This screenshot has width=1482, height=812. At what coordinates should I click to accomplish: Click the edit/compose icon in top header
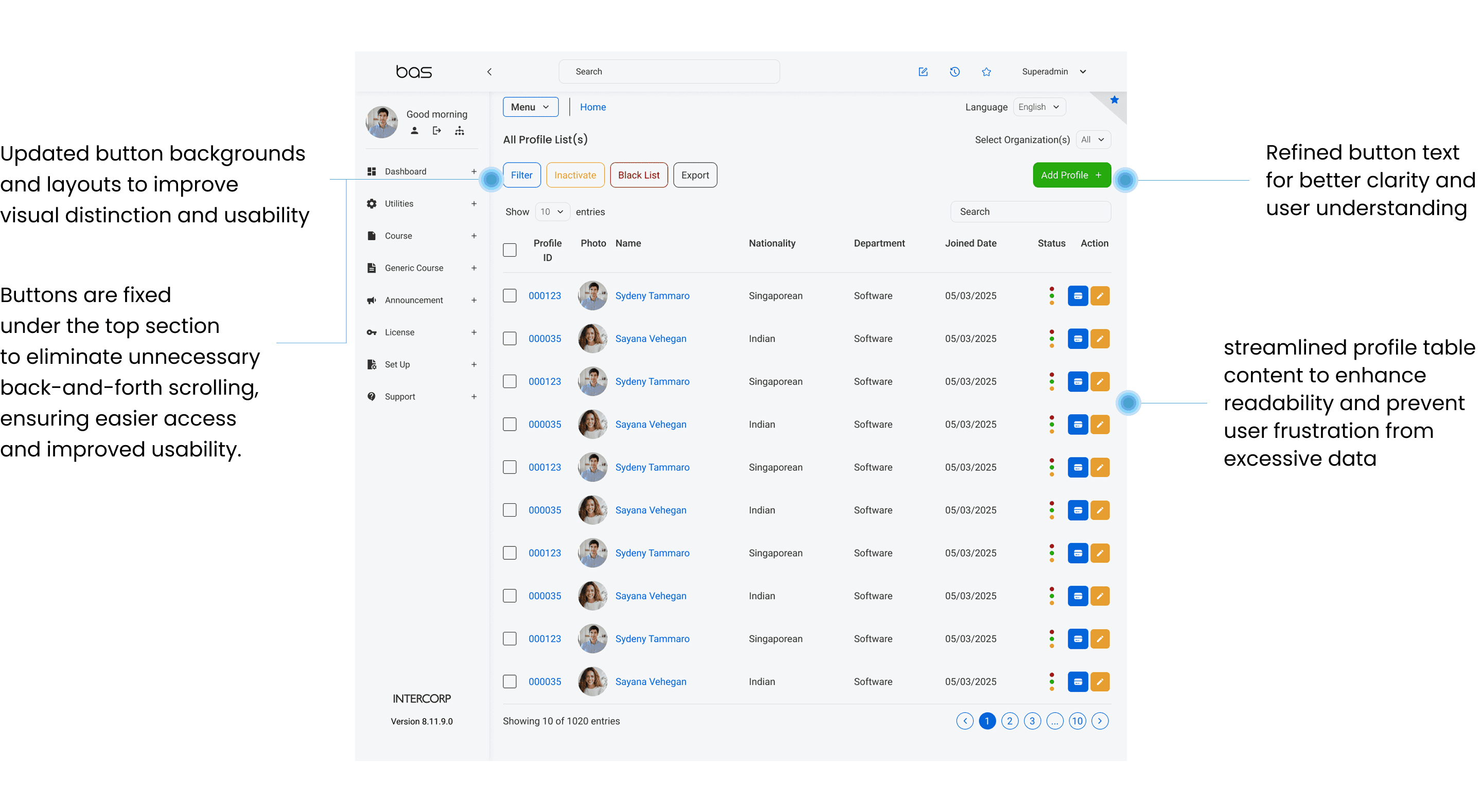click(x=923, y=72)
